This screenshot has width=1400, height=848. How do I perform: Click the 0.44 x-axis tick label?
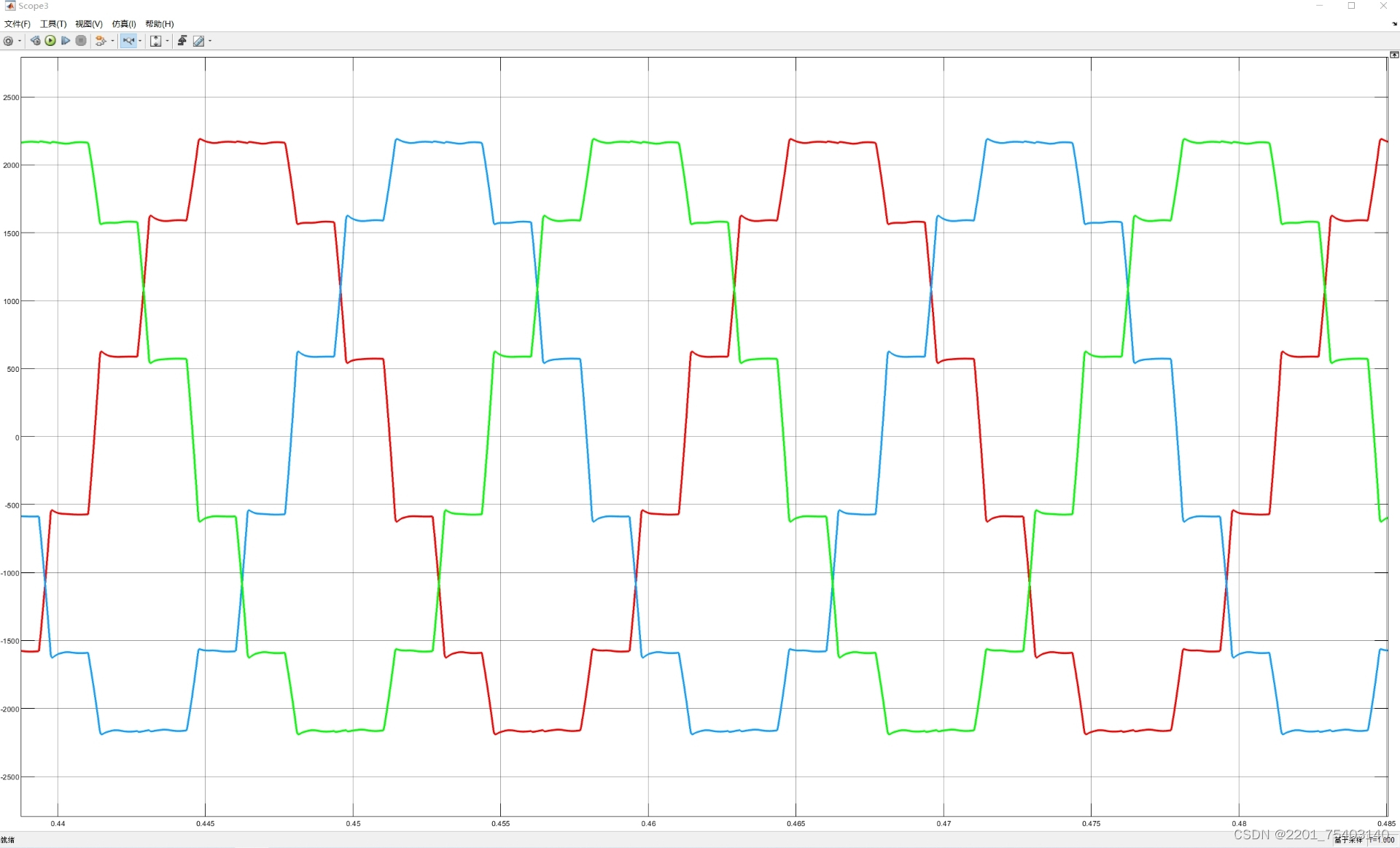coord(58,824)
